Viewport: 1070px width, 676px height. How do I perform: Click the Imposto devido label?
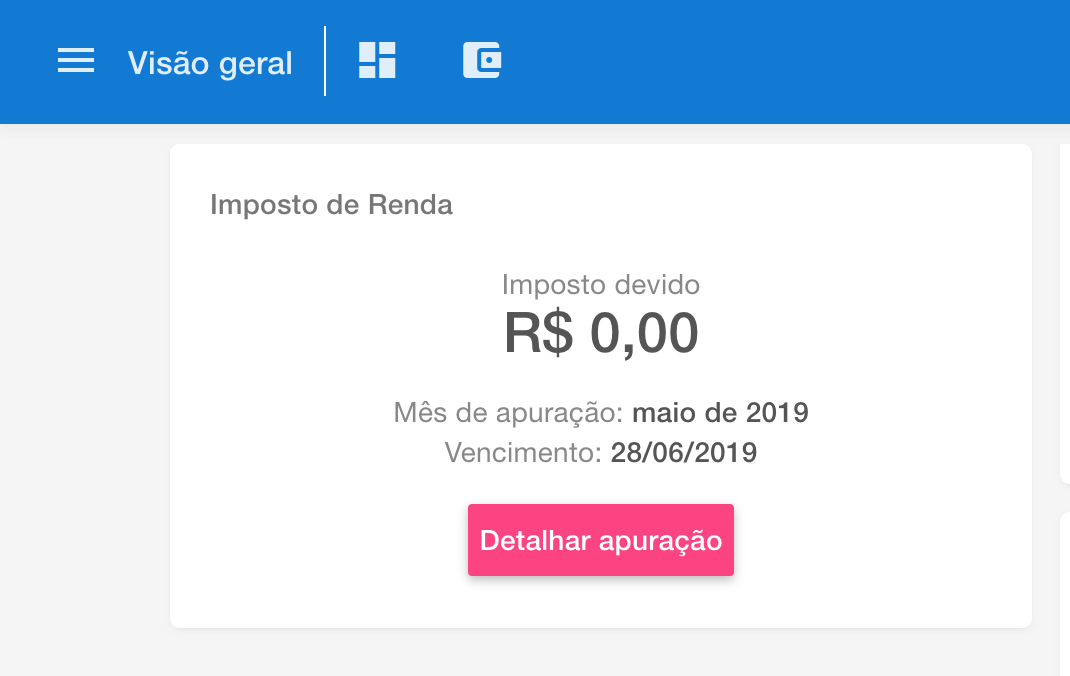601,285
